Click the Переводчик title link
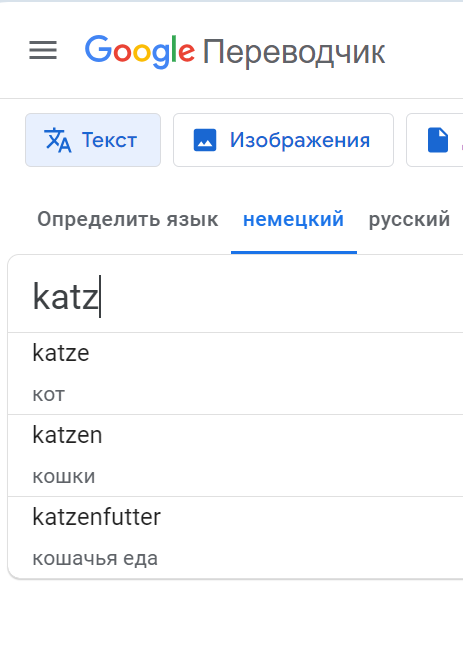The image size is (463, 646). coord(294,53)
